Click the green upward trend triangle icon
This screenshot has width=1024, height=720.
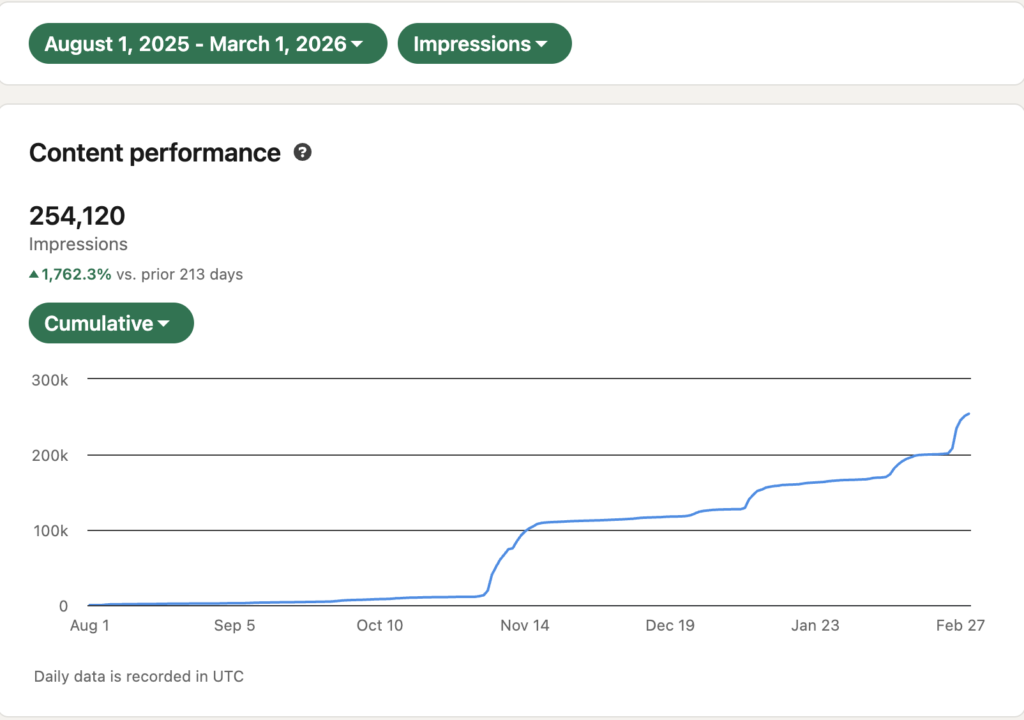click(34, 274)
